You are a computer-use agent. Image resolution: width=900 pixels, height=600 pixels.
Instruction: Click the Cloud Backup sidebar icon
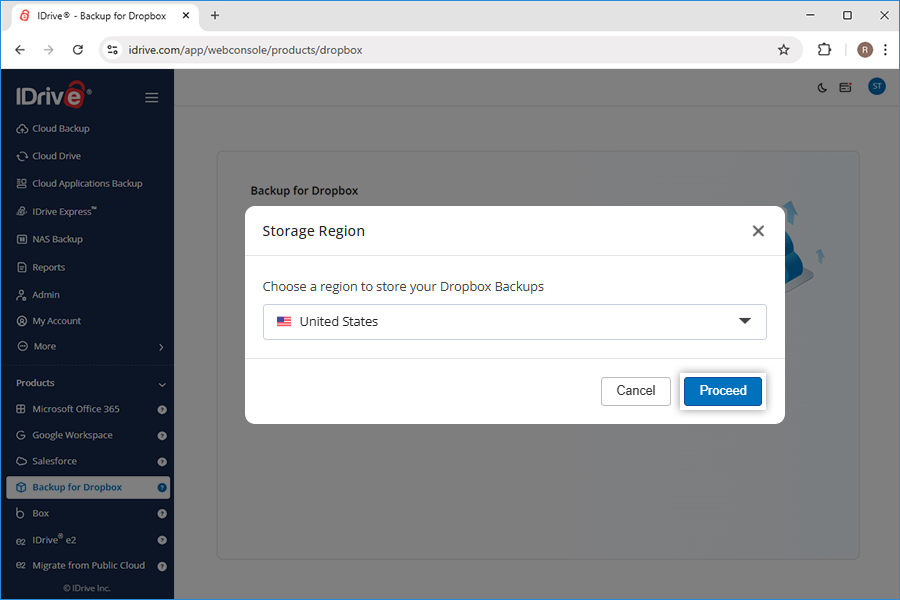tap(22, 129)
